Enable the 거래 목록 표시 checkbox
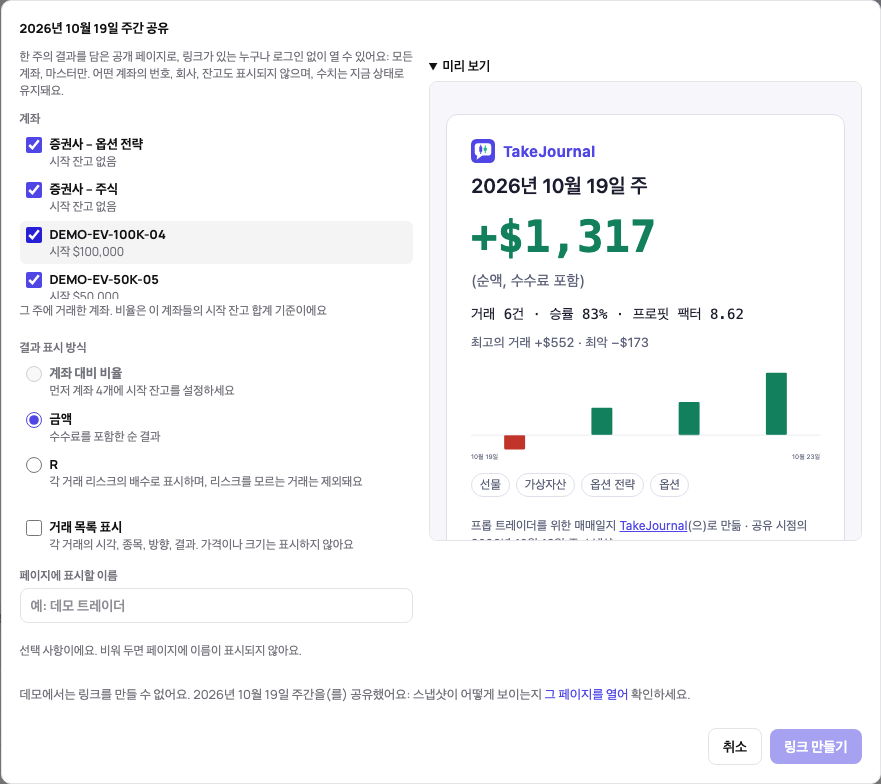Screen dimensions: 881x784 tap(34, 528)
